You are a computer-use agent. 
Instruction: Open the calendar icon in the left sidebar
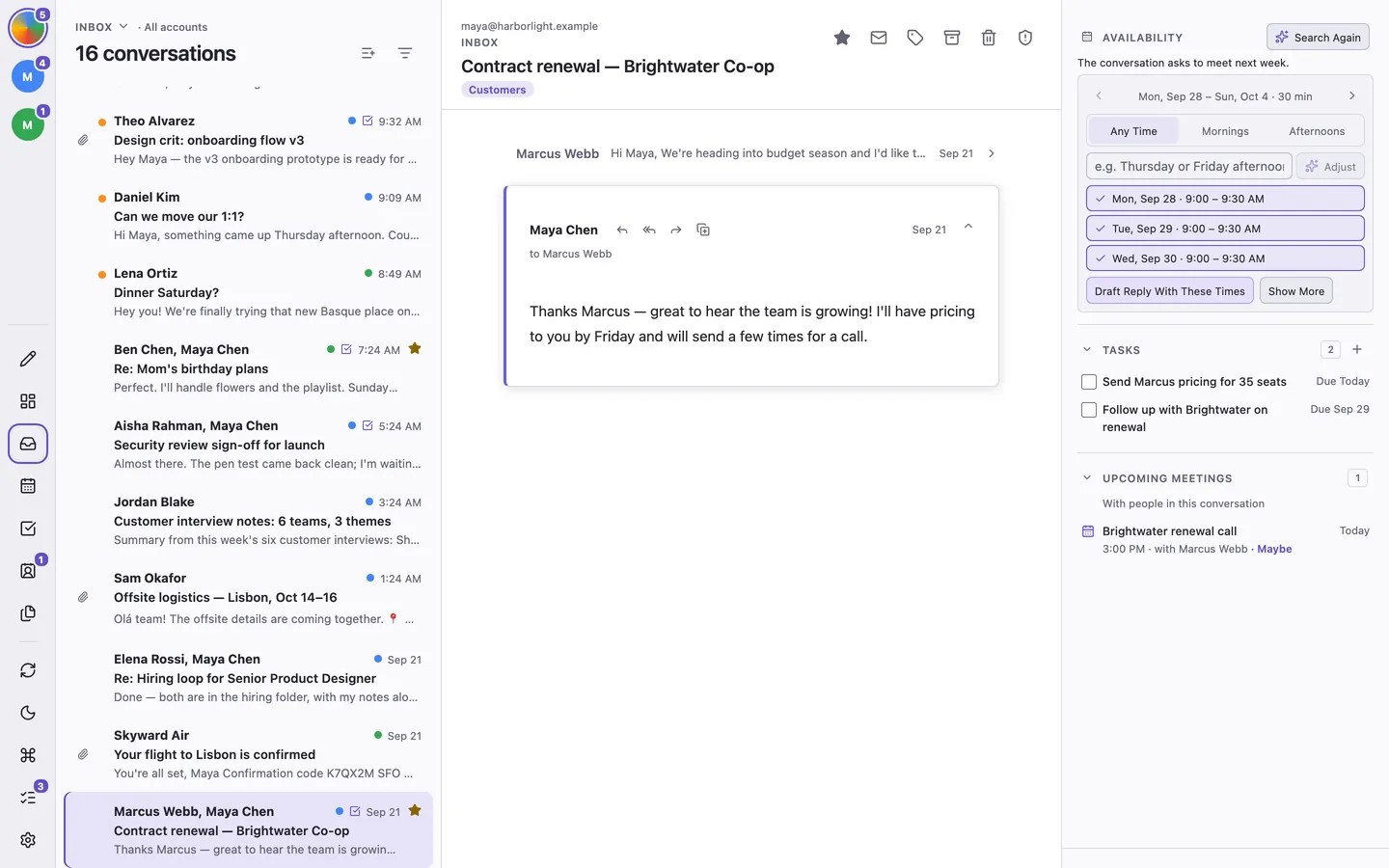[28, 486]
